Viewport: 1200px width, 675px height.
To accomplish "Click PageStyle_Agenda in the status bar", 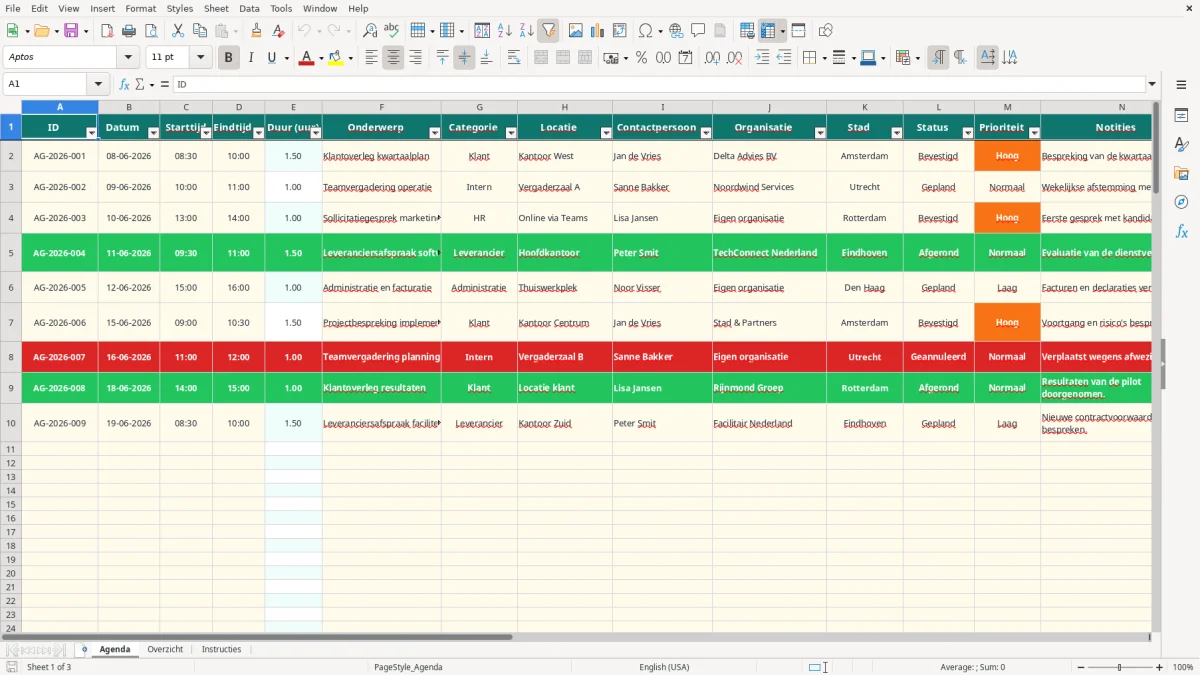I will 408,667.
